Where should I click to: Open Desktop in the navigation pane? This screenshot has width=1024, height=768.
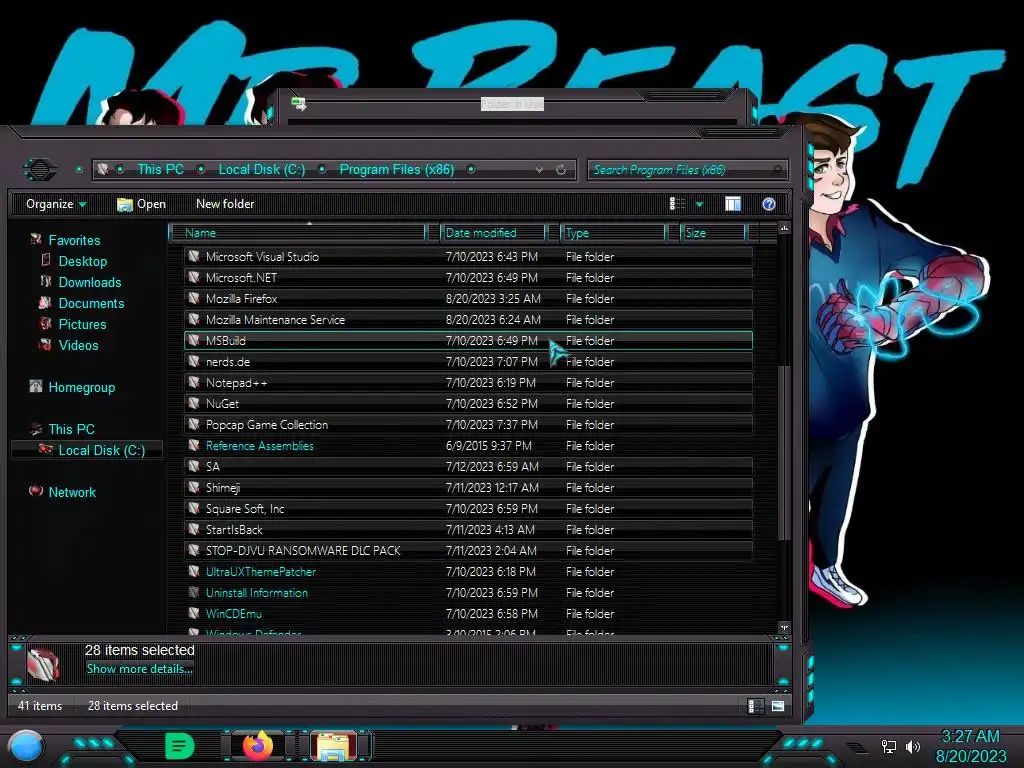tap(82, 261)
